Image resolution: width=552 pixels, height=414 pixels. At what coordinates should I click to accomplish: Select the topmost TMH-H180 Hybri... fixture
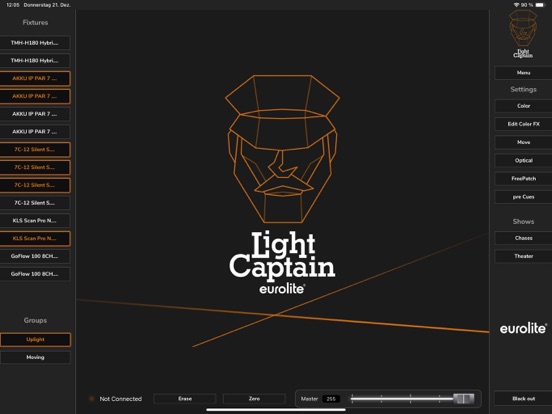[x=35, y=43]
